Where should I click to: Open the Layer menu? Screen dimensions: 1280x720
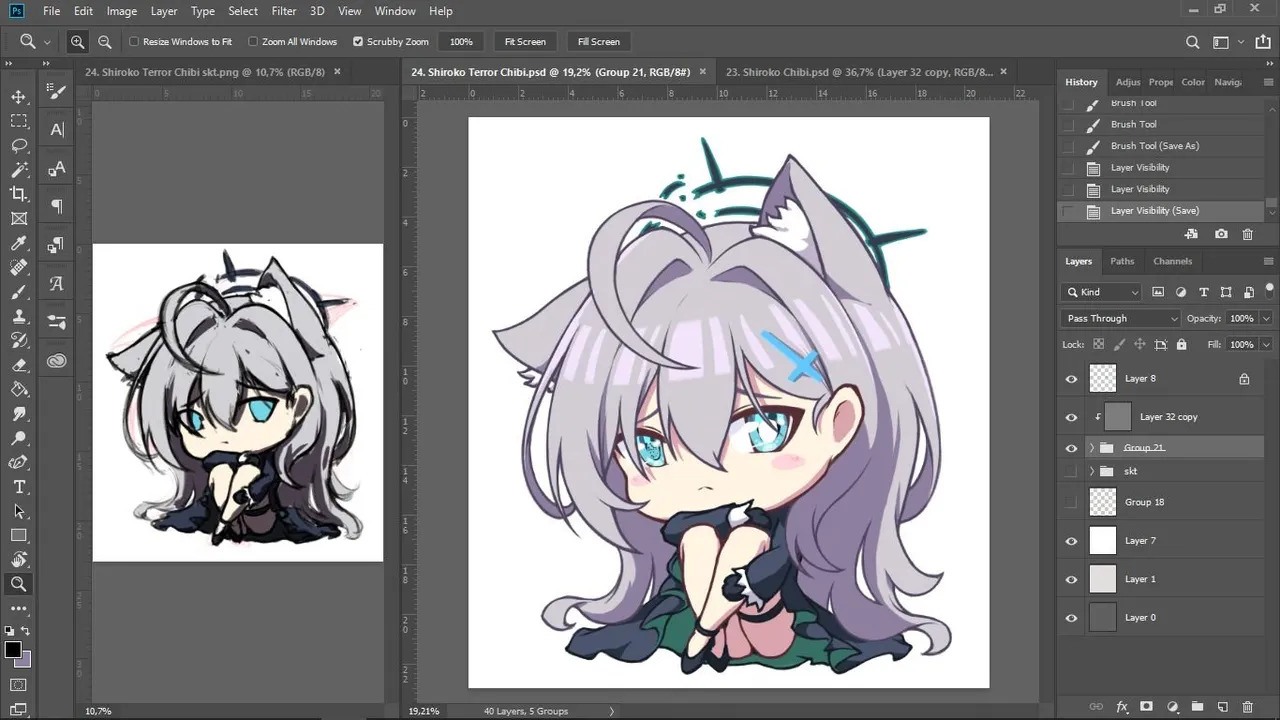[x=164, y=11]
